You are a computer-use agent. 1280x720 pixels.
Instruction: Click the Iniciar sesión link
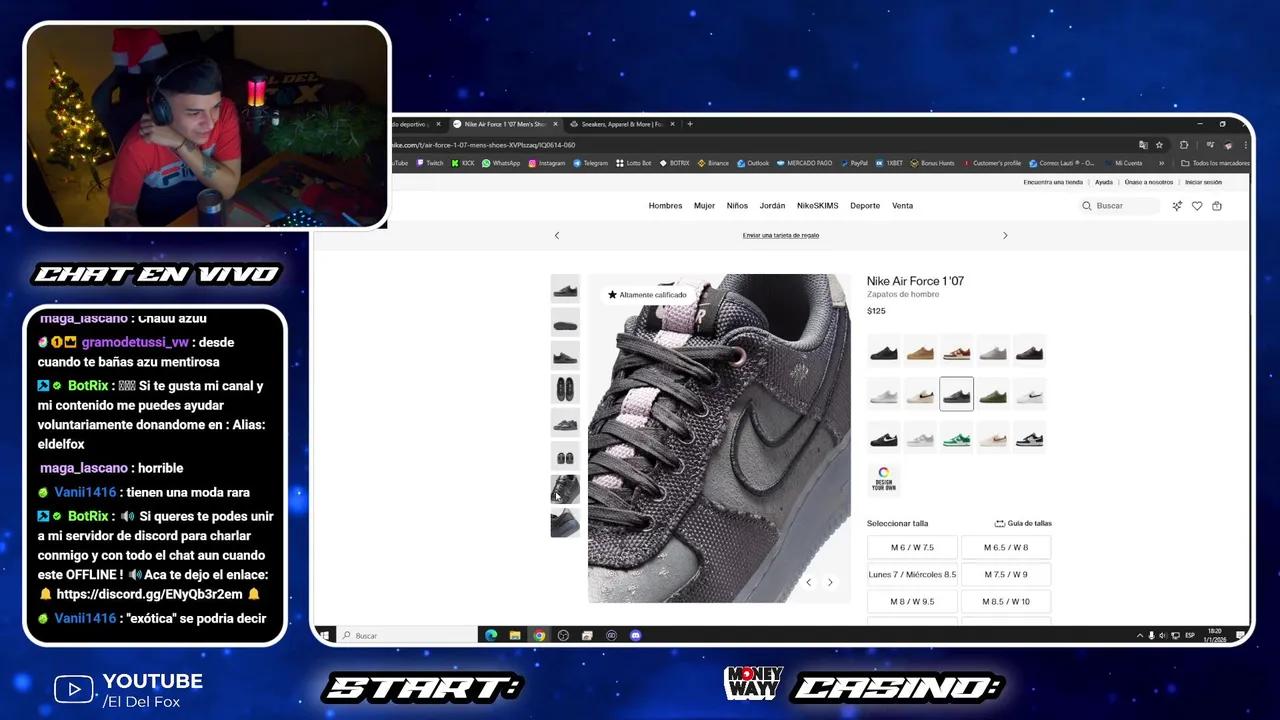(1203, 182)
